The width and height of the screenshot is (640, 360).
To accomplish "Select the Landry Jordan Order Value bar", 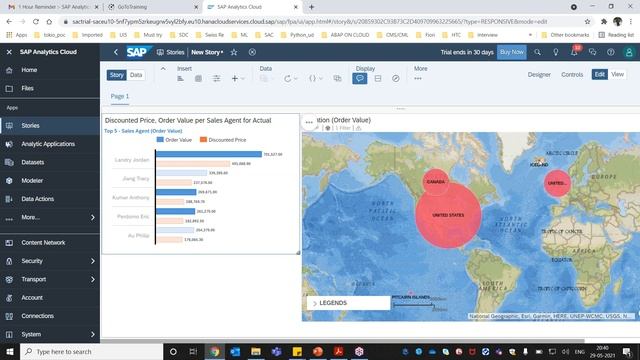I will (x=209, y=154).
